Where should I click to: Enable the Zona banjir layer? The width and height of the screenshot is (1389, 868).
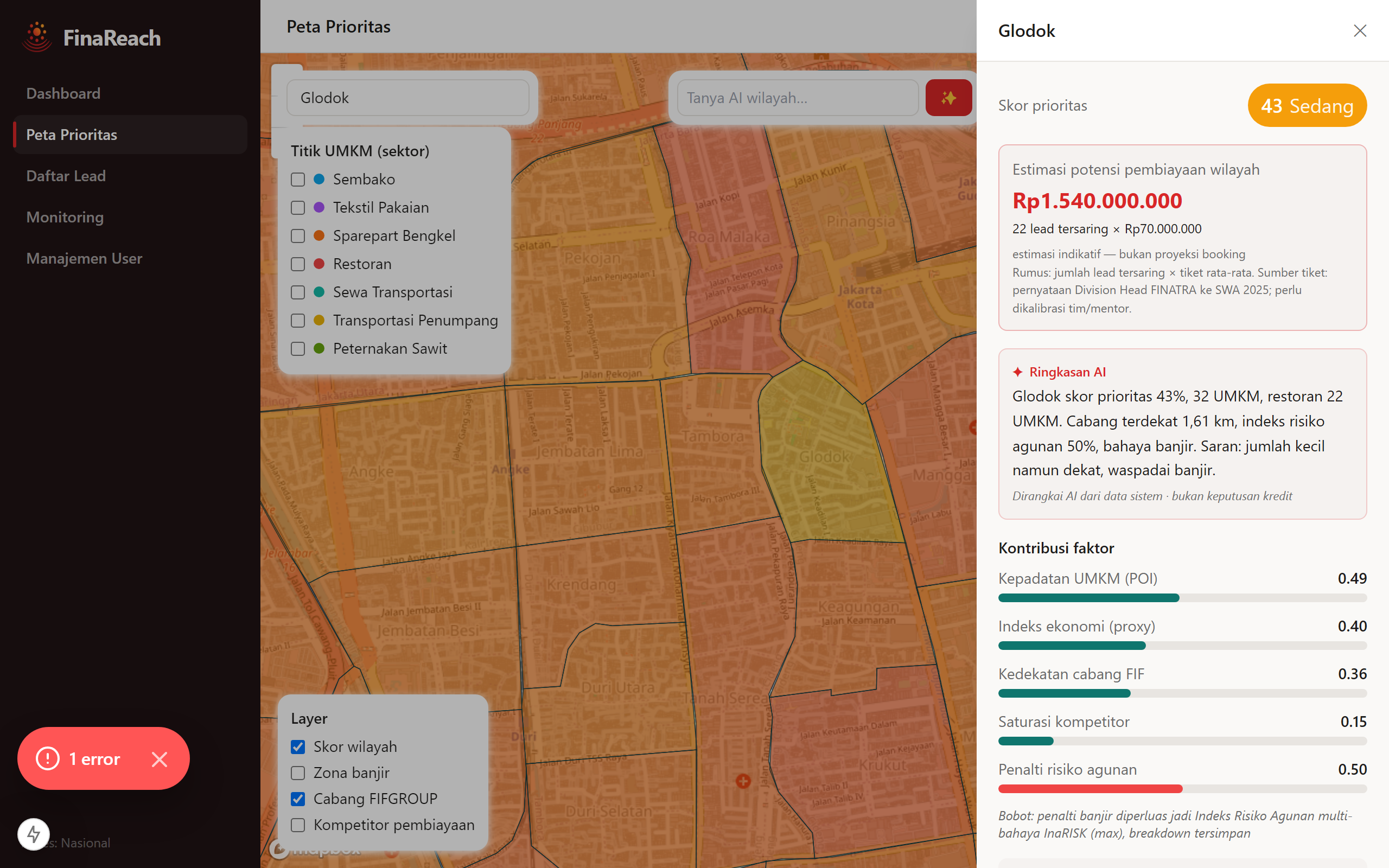[x=298, y=773]
